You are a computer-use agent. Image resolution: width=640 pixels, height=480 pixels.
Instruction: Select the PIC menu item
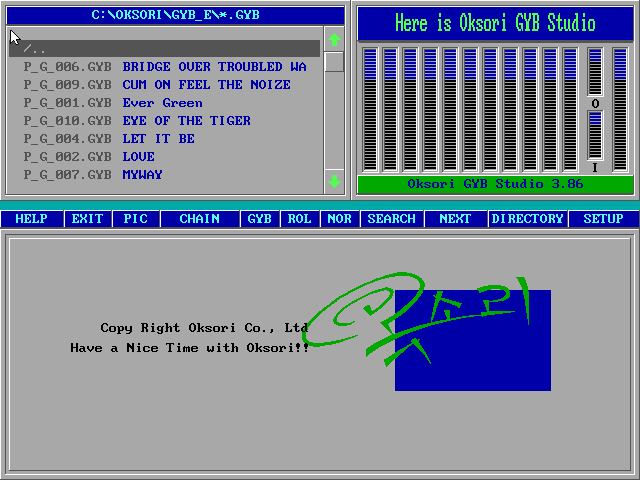pos(136,219)
